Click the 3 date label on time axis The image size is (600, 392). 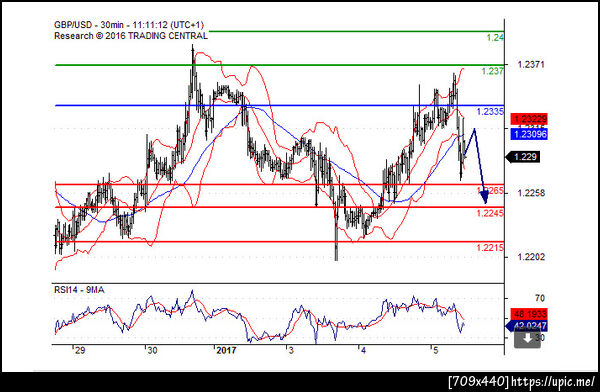[x=291, y=350]
